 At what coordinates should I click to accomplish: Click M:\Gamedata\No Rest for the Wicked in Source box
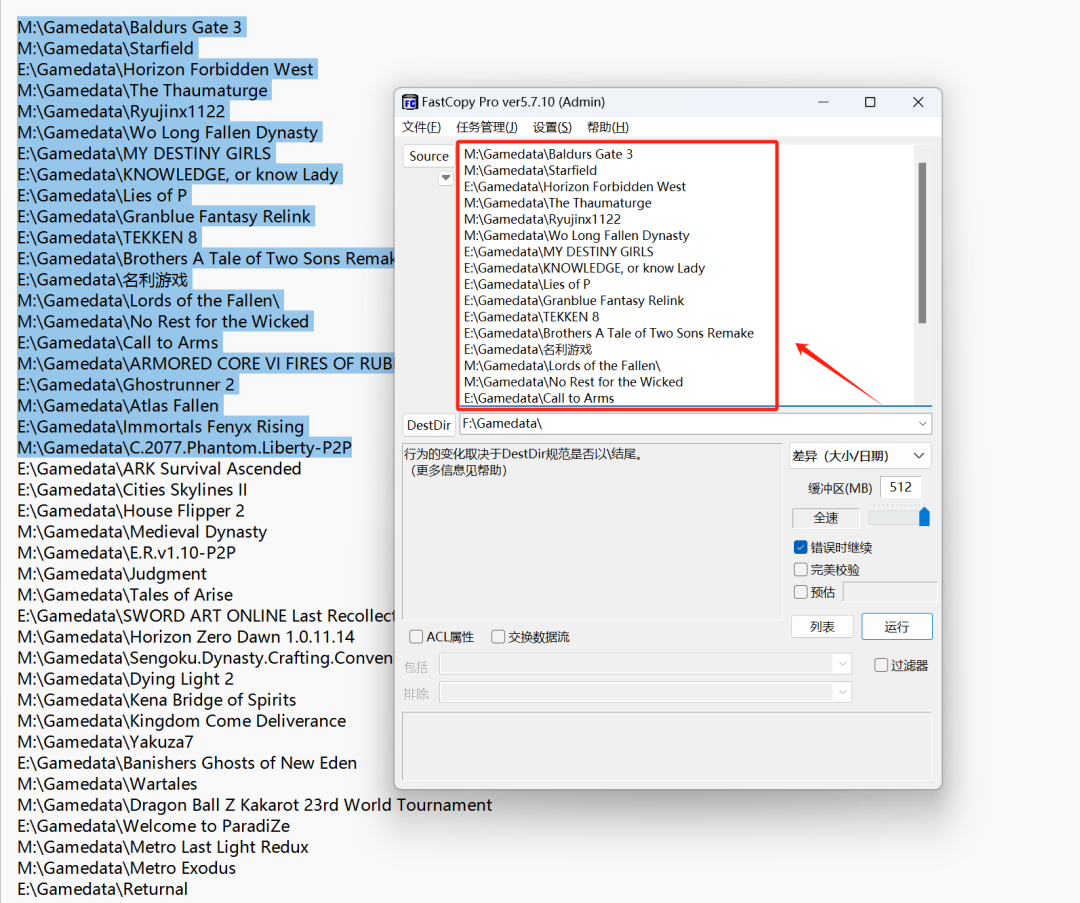click(573, 382)
